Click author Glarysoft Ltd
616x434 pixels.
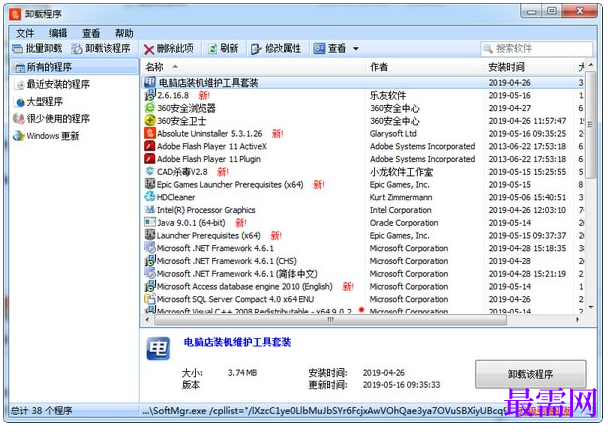[393, 134]
